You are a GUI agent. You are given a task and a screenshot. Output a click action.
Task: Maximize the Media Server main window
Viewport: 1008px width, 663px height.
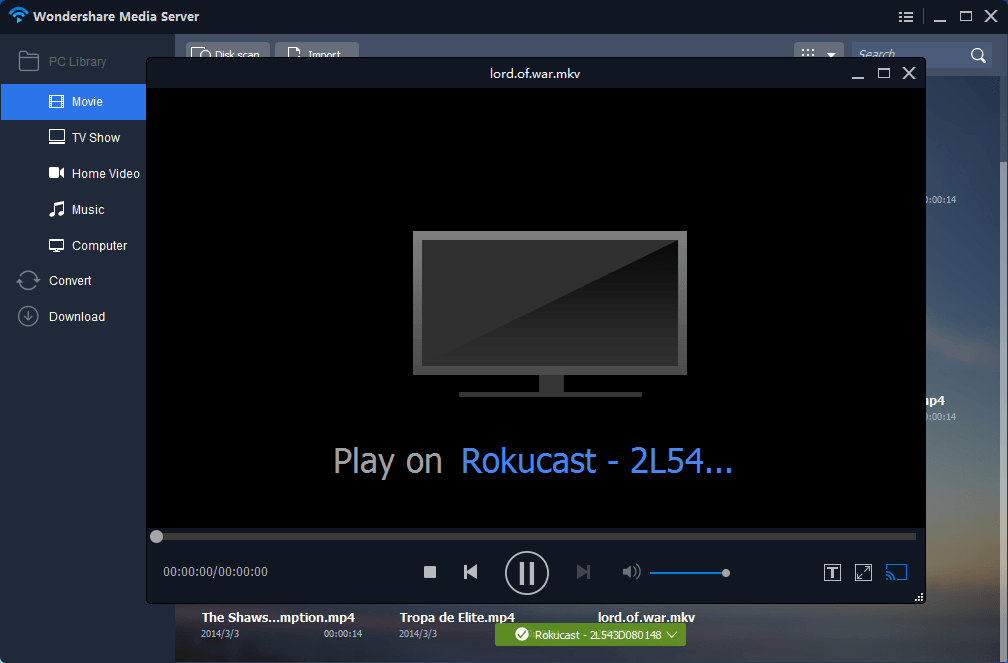966,17
